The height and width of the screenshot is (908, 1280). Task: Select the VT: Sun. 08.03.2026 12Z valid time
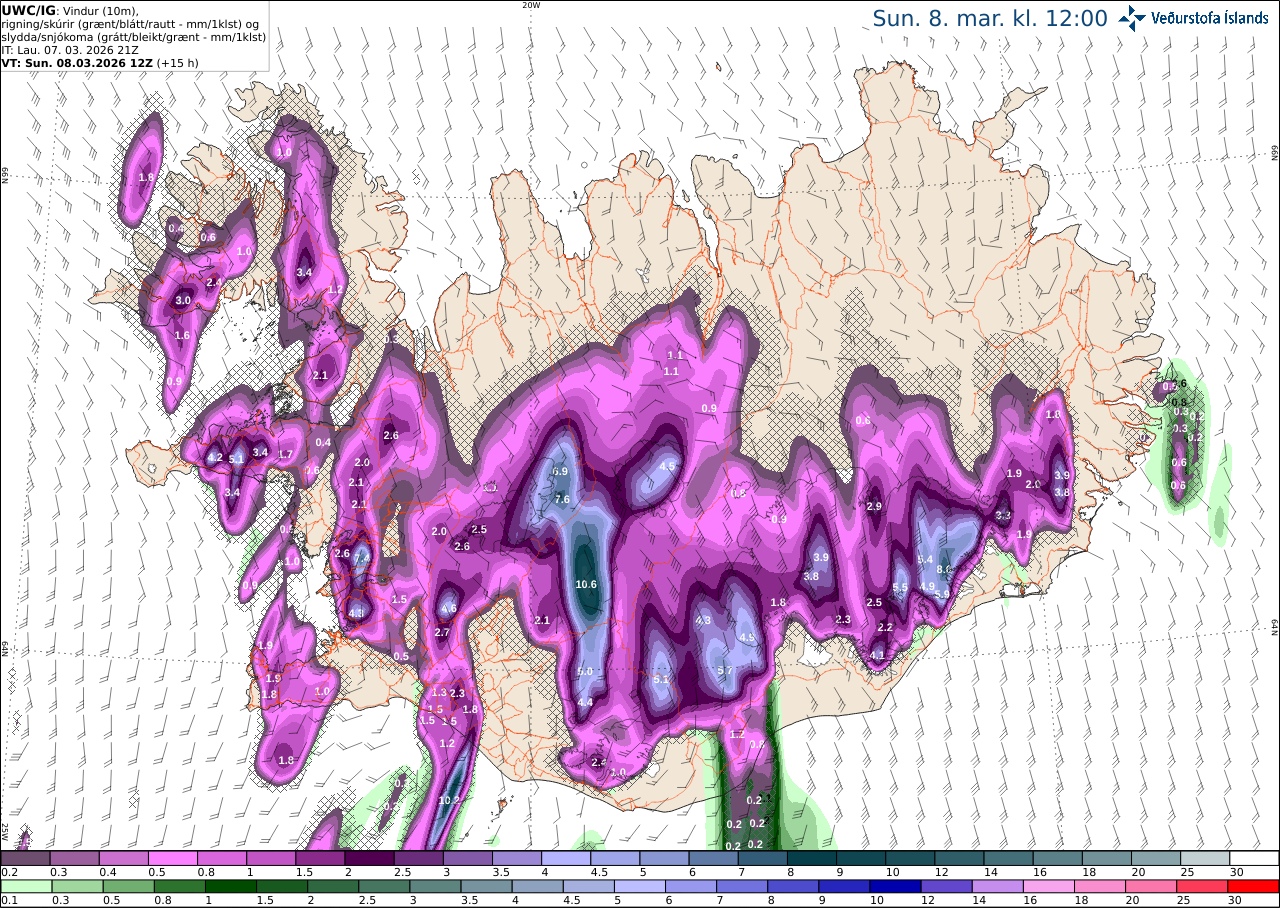pos(77,63)
